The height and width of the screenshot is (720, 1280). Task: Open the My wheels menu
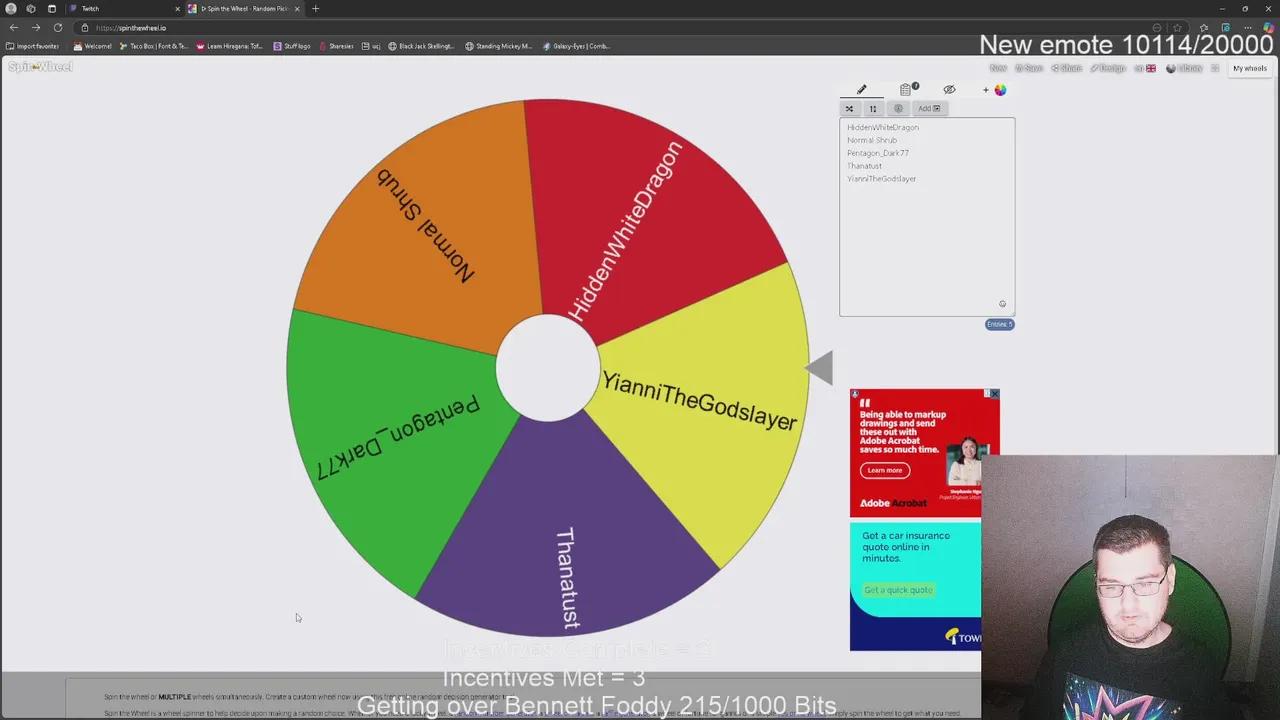click(1250, 68)
